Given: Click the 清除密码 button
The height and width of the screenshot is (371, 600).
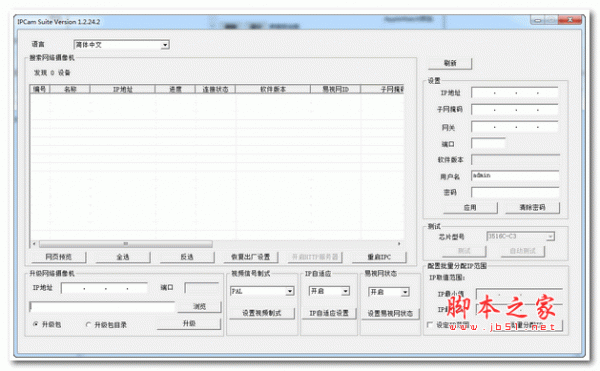Looking at the screenshot, I should tap(532, 208).
